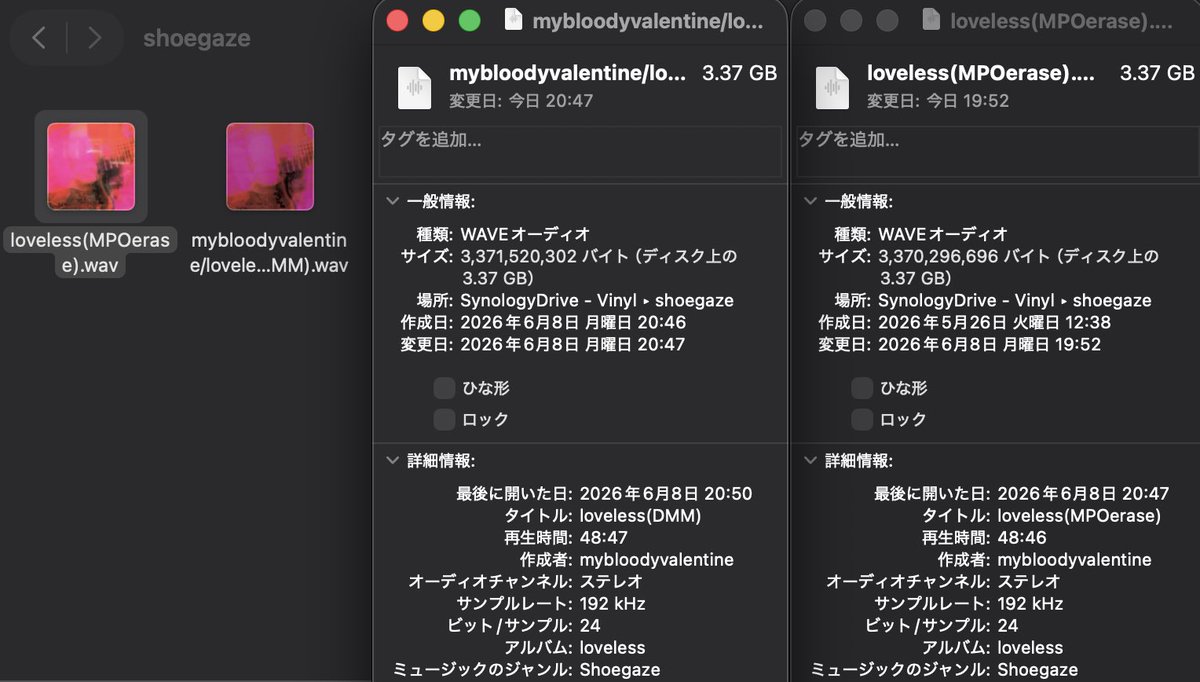
Task: Click the header text 変更日: 今日 19:52
Action: tap(938, 101)
